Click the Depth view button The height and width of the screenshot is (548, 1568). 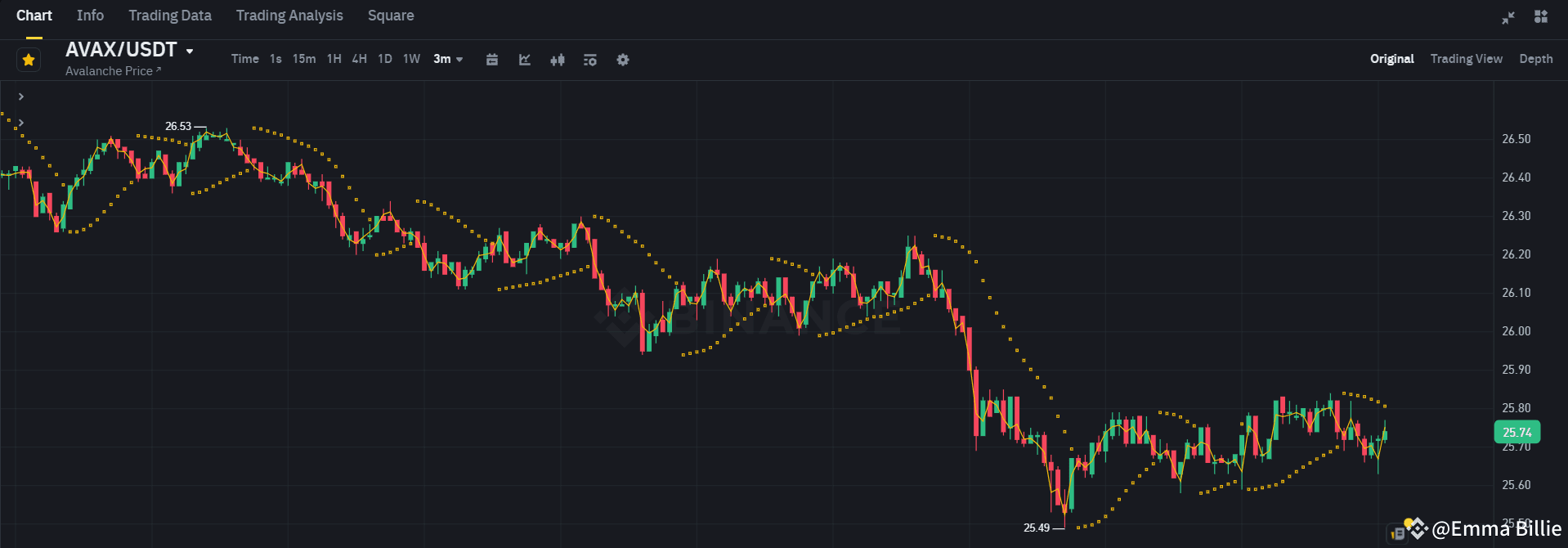1535,58
